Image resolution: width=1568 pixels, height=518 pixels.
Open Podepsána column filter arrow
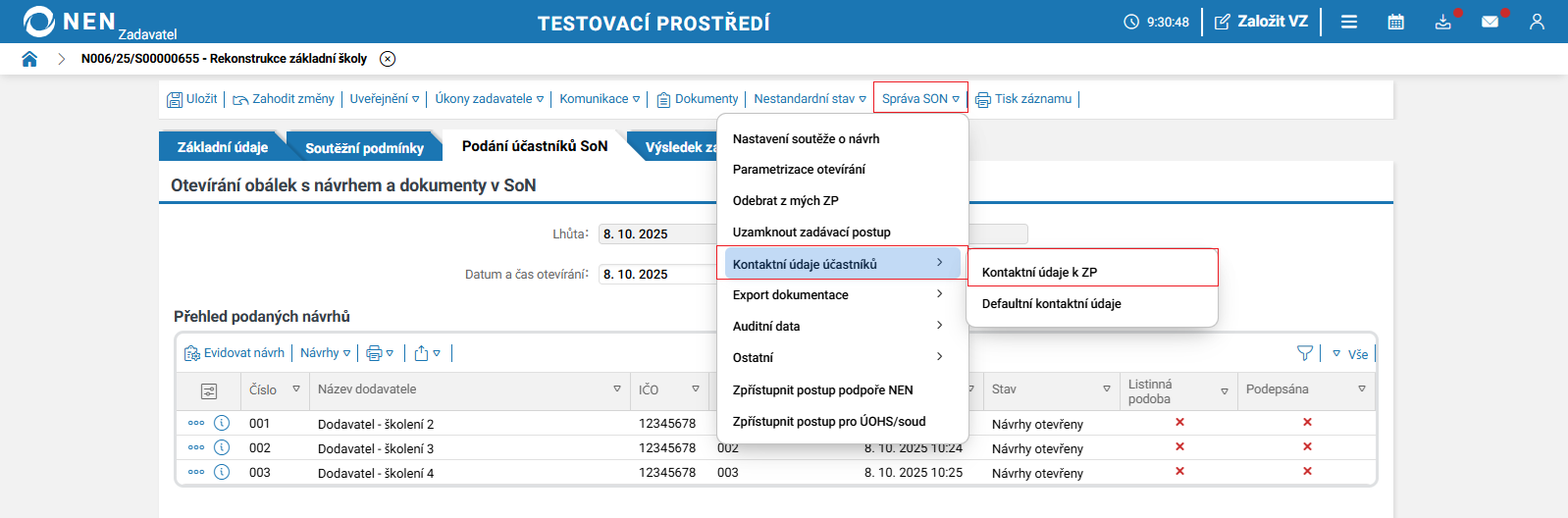pos(1362,389)
